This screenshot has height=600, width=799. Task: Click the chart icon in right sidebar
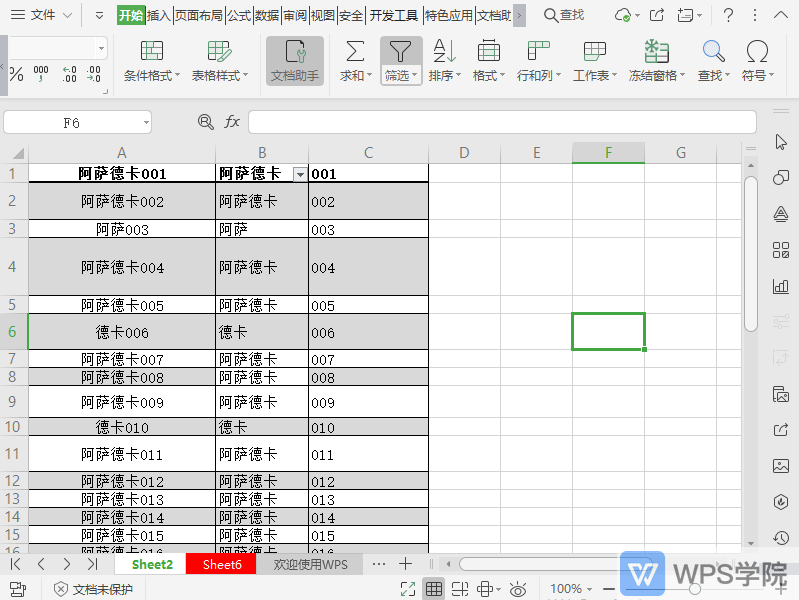pos(781,286)
